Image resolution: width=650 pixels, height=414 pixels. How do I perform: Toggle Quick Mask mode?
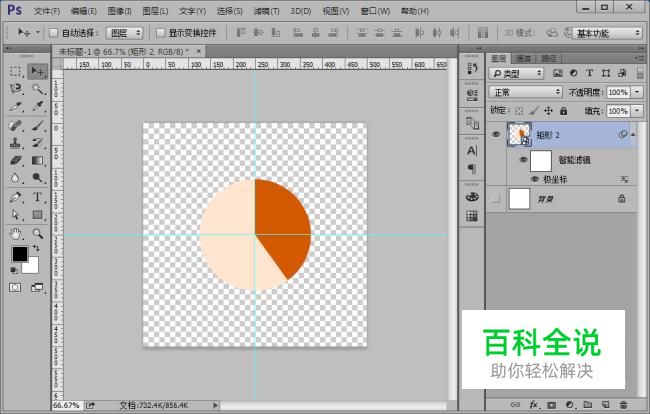point(15,287)
